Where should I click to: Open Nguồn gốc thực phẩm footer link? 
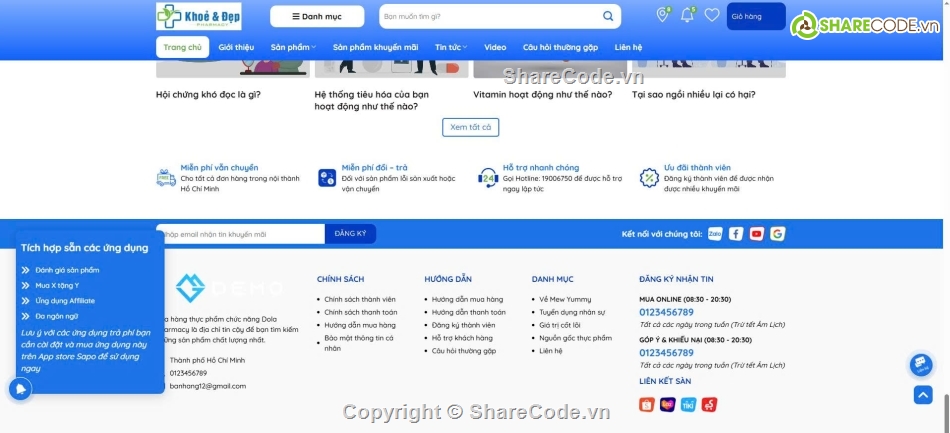[x=576, y=338]
